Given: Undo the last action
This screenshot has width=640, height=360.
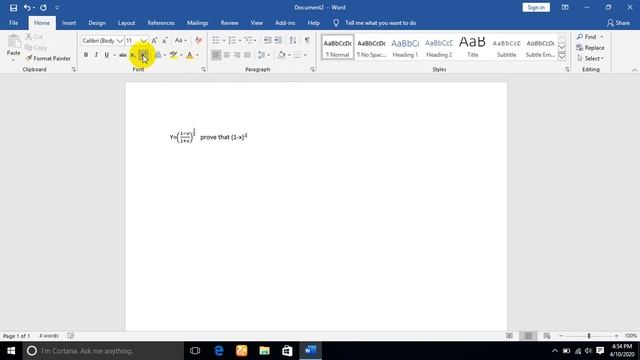Looking at the screenshot, I should click(x=27, y=8).
